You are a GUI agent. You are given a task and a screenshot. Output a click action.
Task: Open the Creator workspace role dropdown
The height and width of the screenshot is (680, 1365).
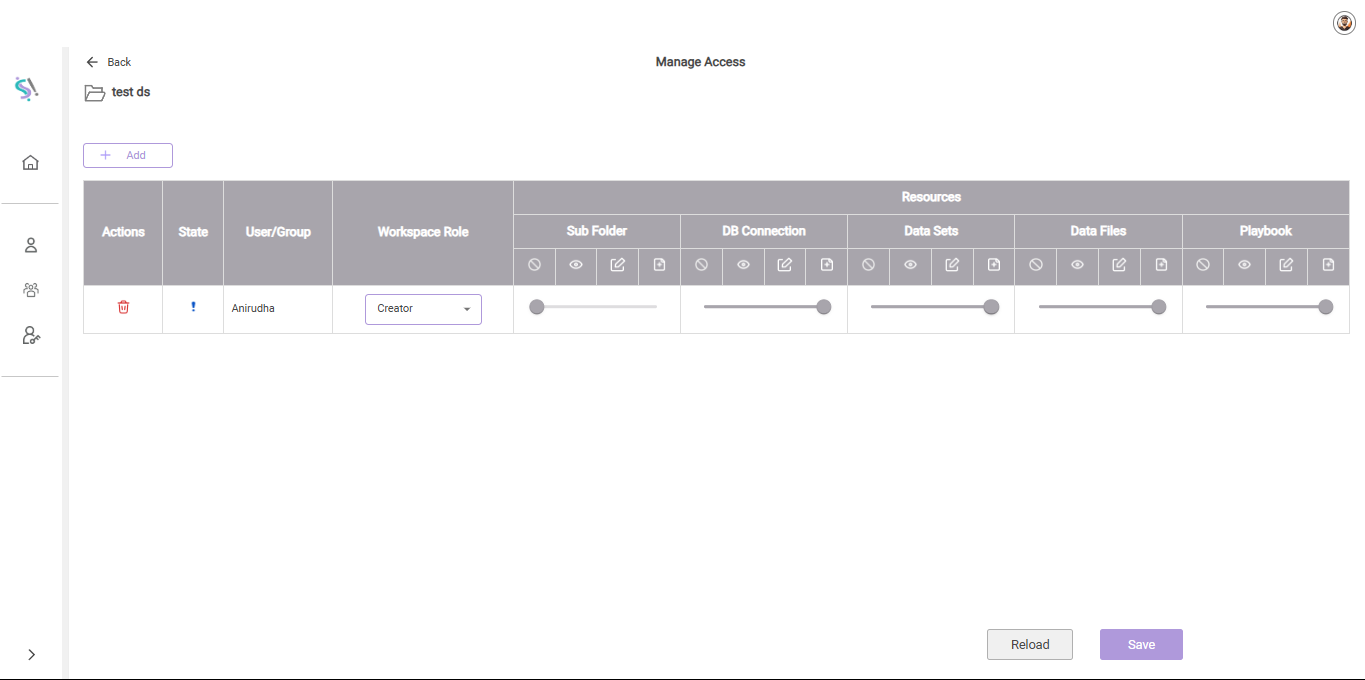[423, 309]
